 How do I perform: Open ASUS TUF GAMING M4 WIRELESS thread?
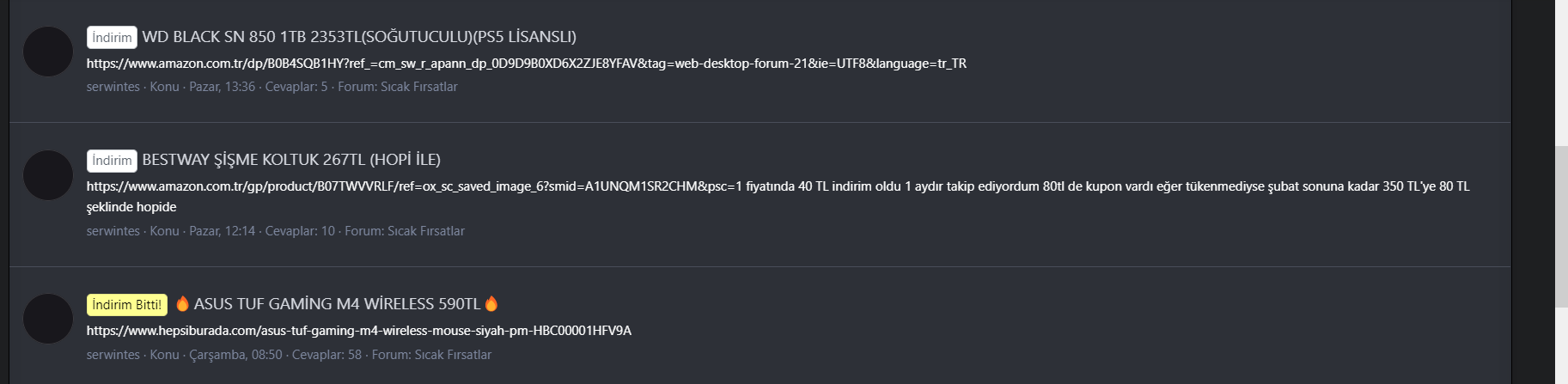[x=337, y=304]
